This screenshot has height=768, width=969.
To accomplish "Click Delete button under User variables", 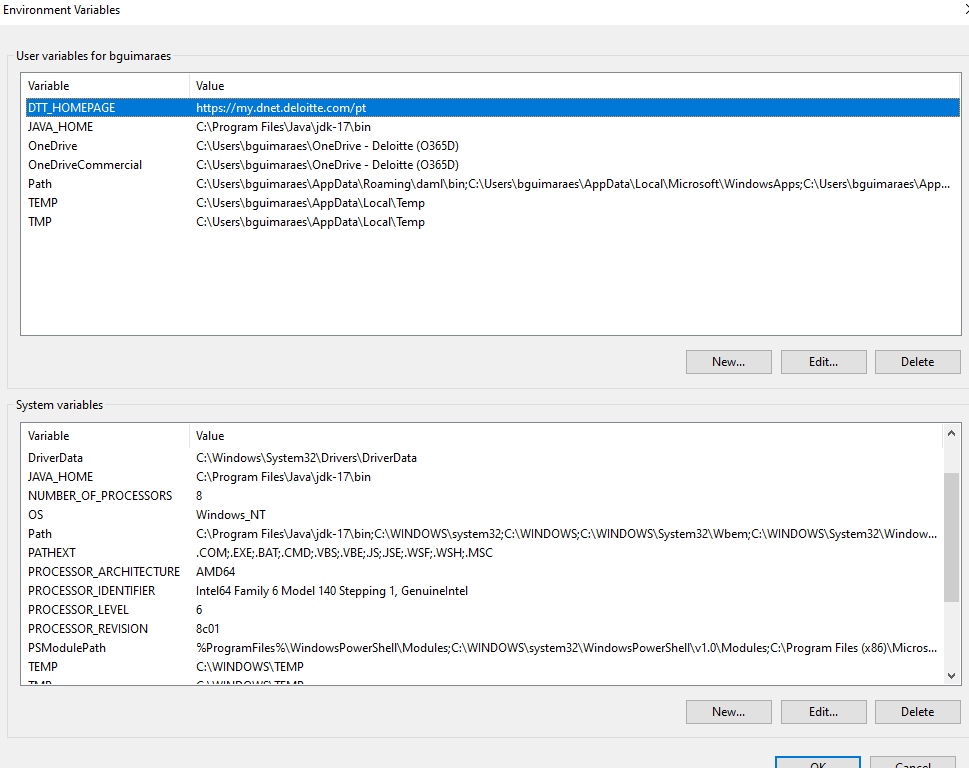I will coord(917,362).
